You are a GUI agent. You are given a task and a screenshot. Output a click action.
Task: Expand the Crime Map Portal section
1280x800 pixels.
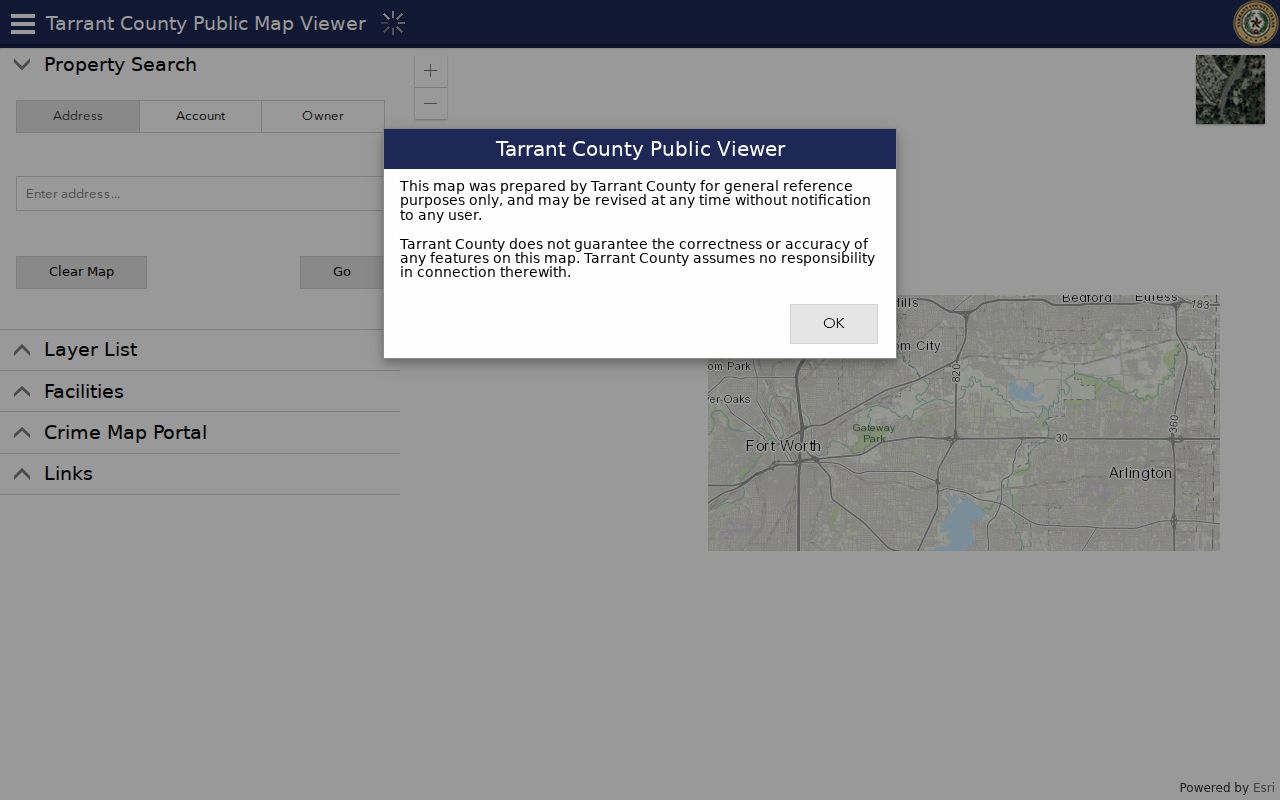coord(22,433)
